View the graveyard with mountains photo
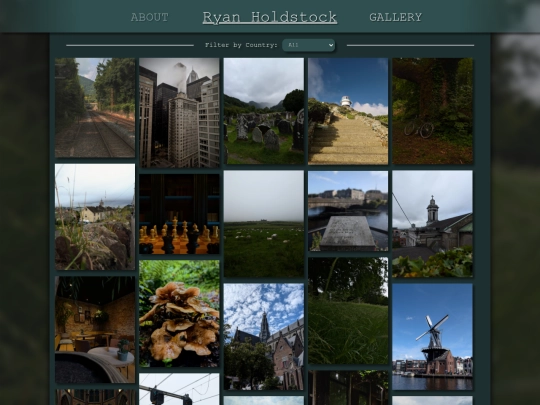Screen dimensions: 540x405 (264, 111)
